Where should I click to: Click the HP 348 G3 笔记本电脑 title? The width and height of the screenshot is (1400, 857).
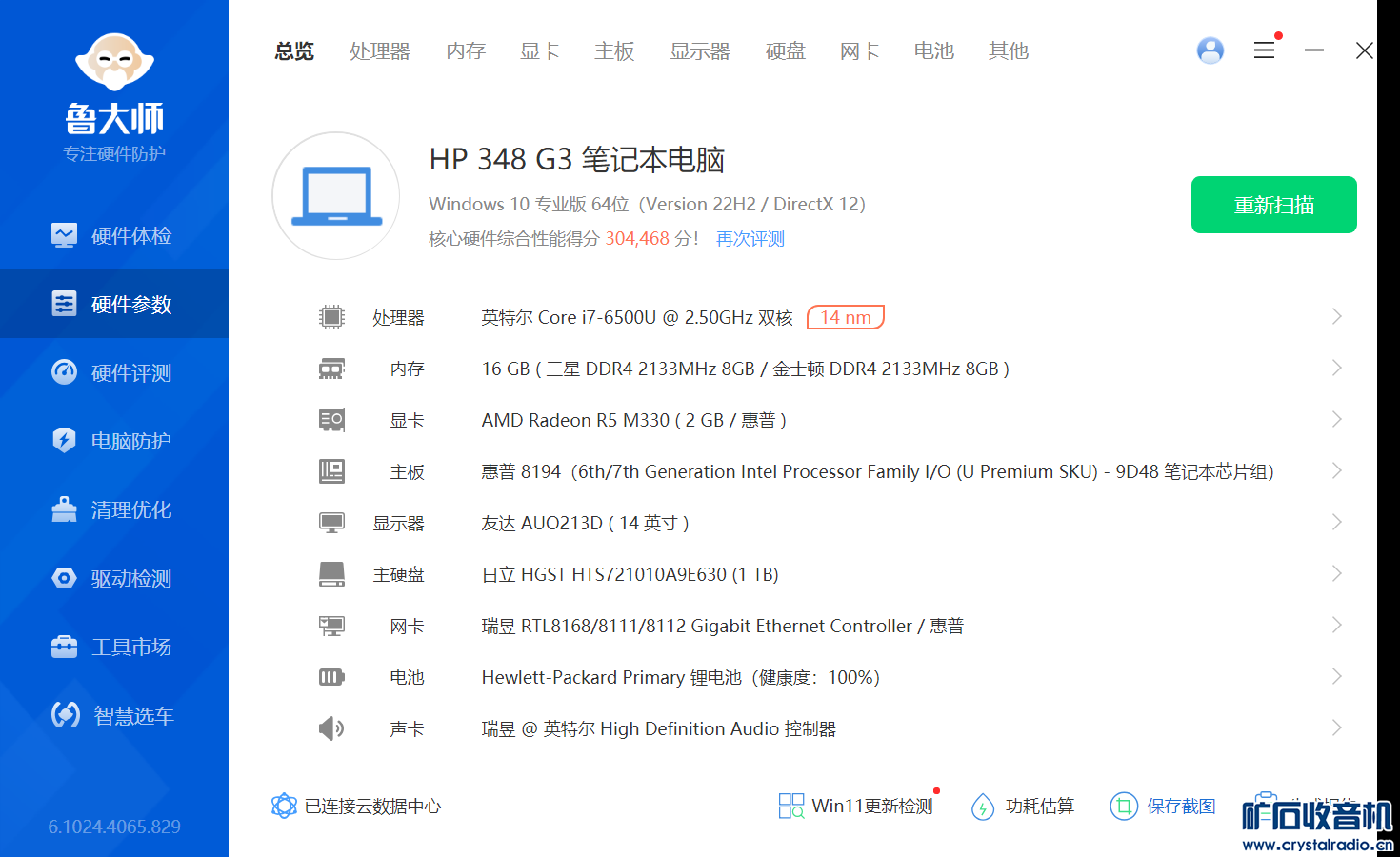577,160
